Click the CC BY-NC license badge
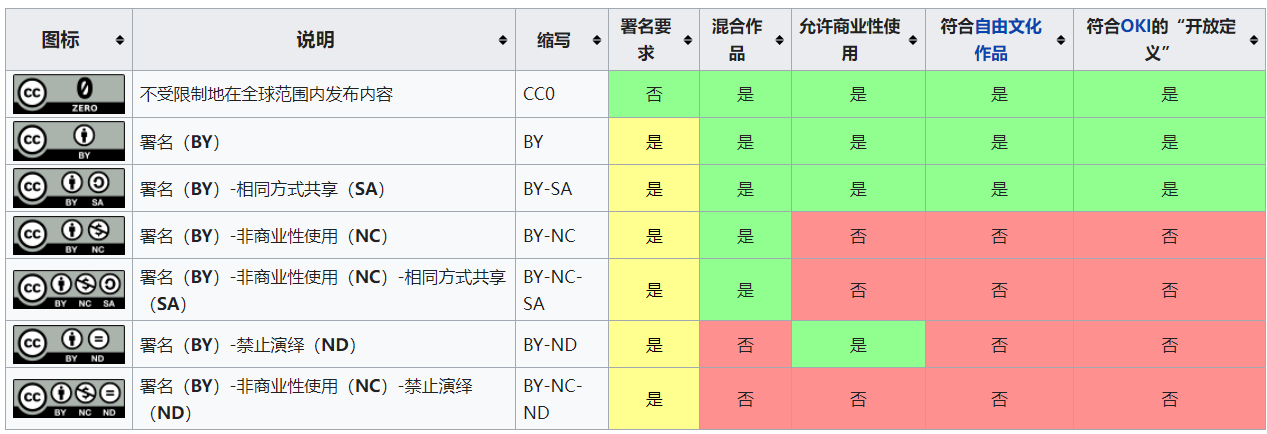 click(x=69, y=235)
